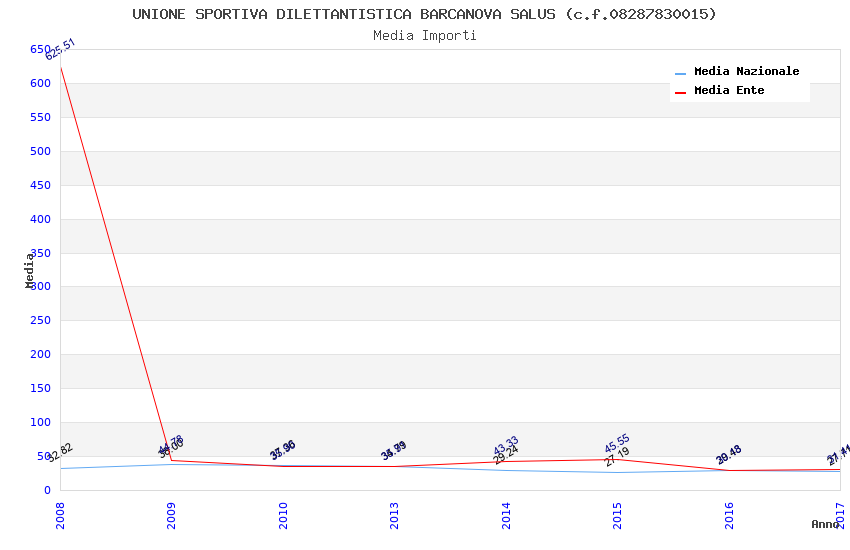Click the 2008 x-axis year label
The height and width of the screenshot is (550, 850).
60,515
